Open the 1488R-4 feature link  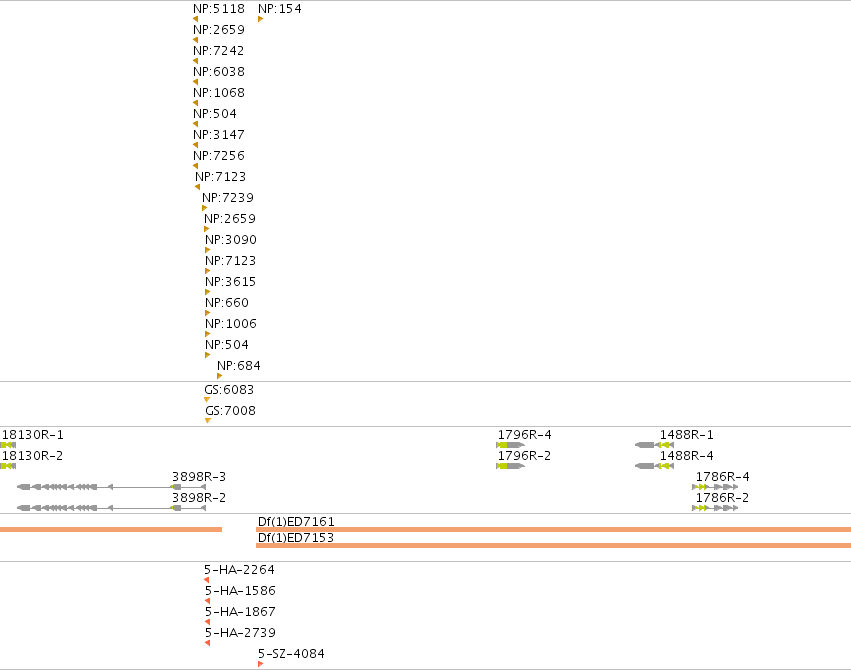tap(687, 456)
